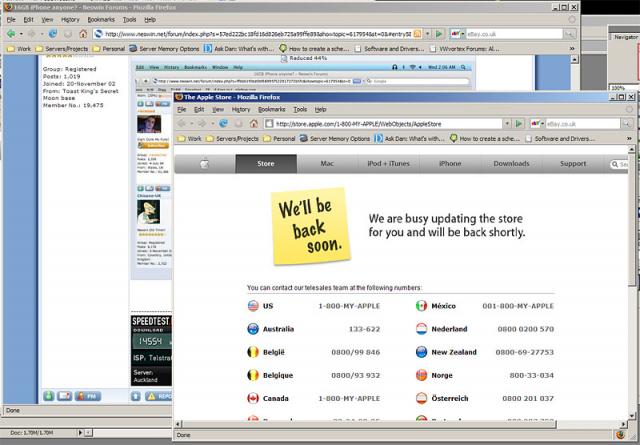Image resolution: width=640 pixels, height=445 pixels.
Task: Select Store tab on Apple site
Action: (x=266, y=164)
